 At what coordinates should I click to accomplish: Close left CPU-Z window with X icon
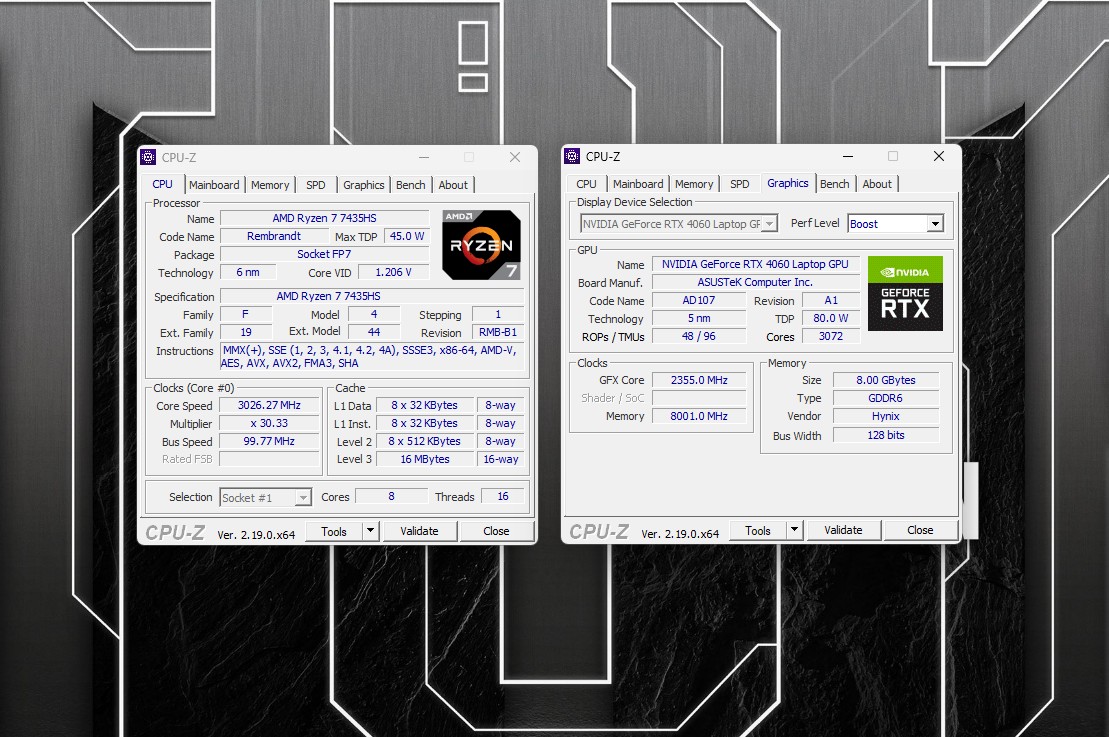[515, 157]
